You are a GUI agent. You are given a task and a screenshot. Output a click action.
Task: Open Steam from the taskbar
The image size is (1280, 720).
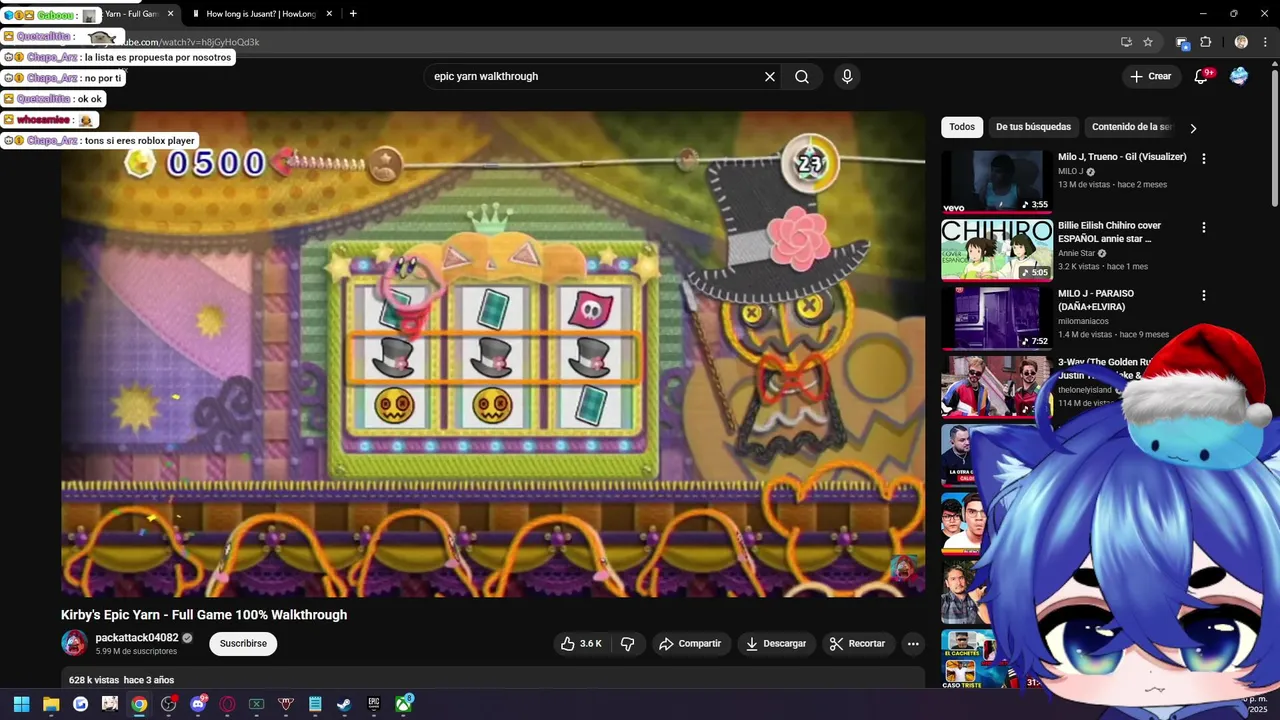pyautogui.click(x=344, y=704)
